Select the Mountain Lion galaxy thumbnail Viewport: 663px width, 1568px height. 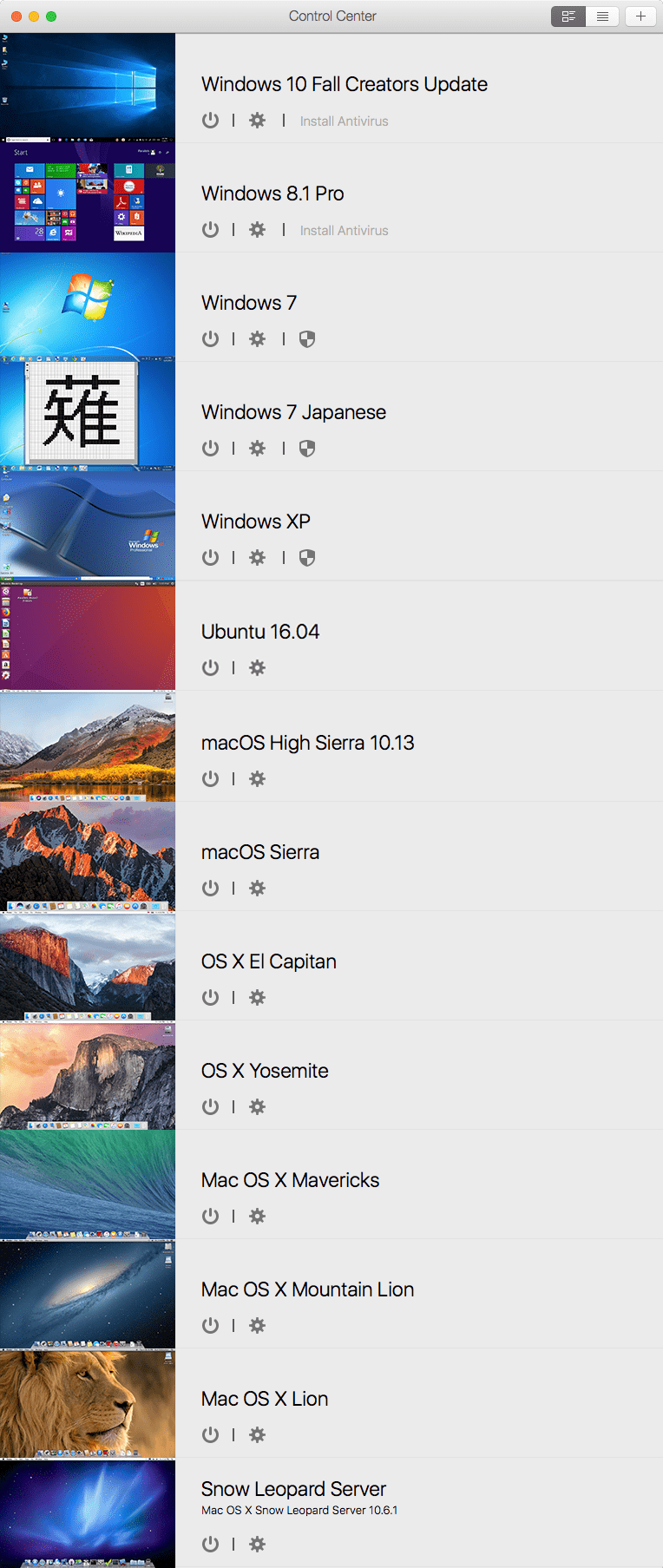coord(88,1294)
